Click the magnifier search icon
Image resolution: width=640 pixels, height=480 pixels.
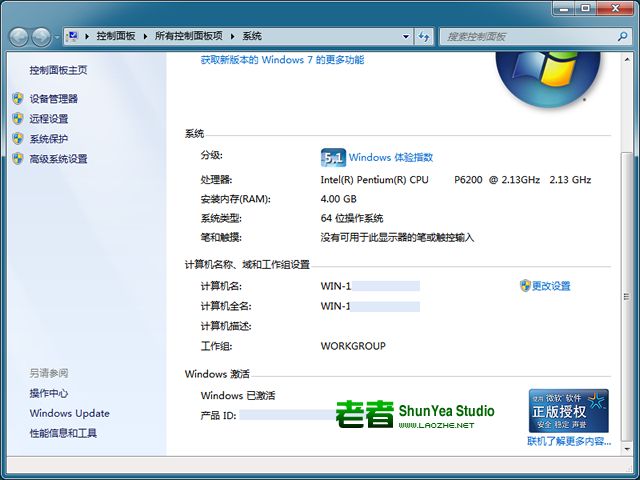[622, 37]
